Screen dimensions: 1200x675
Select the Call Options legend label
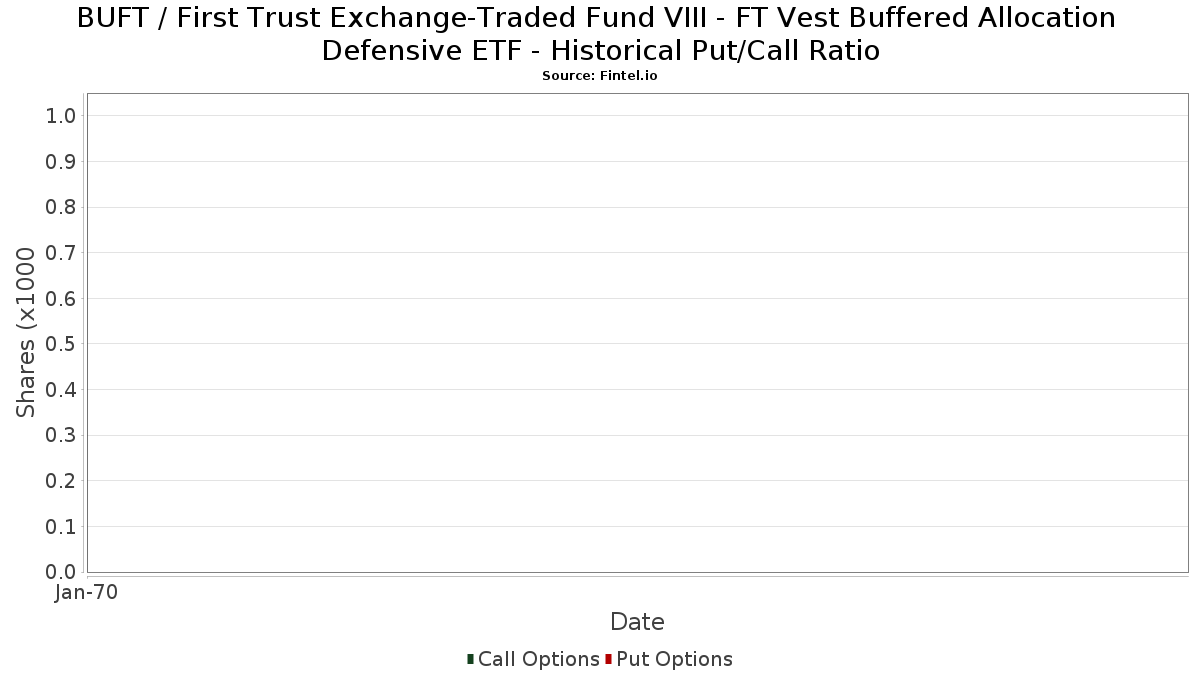[x=539, y=659]
